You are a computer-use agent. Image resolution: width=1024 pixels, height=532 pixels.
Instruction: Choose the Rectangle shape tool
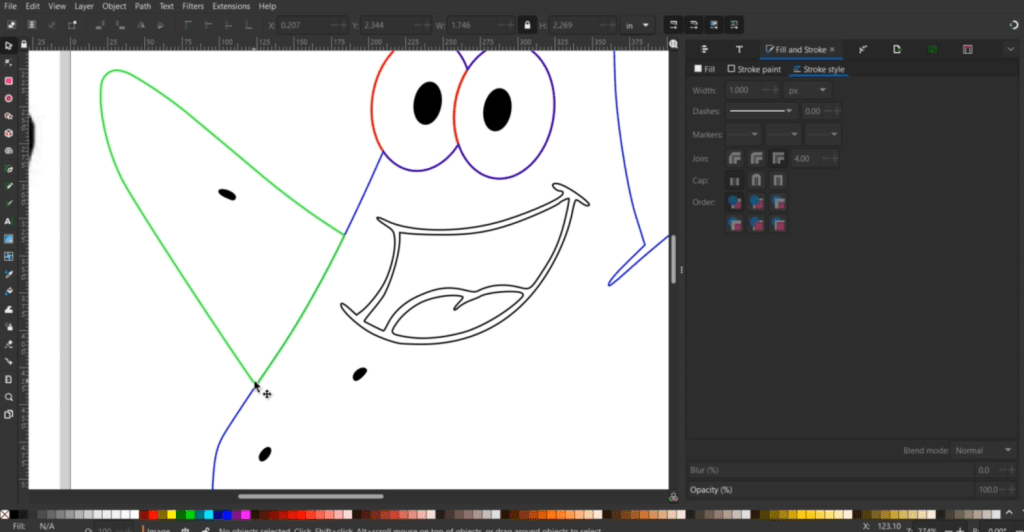8,81
